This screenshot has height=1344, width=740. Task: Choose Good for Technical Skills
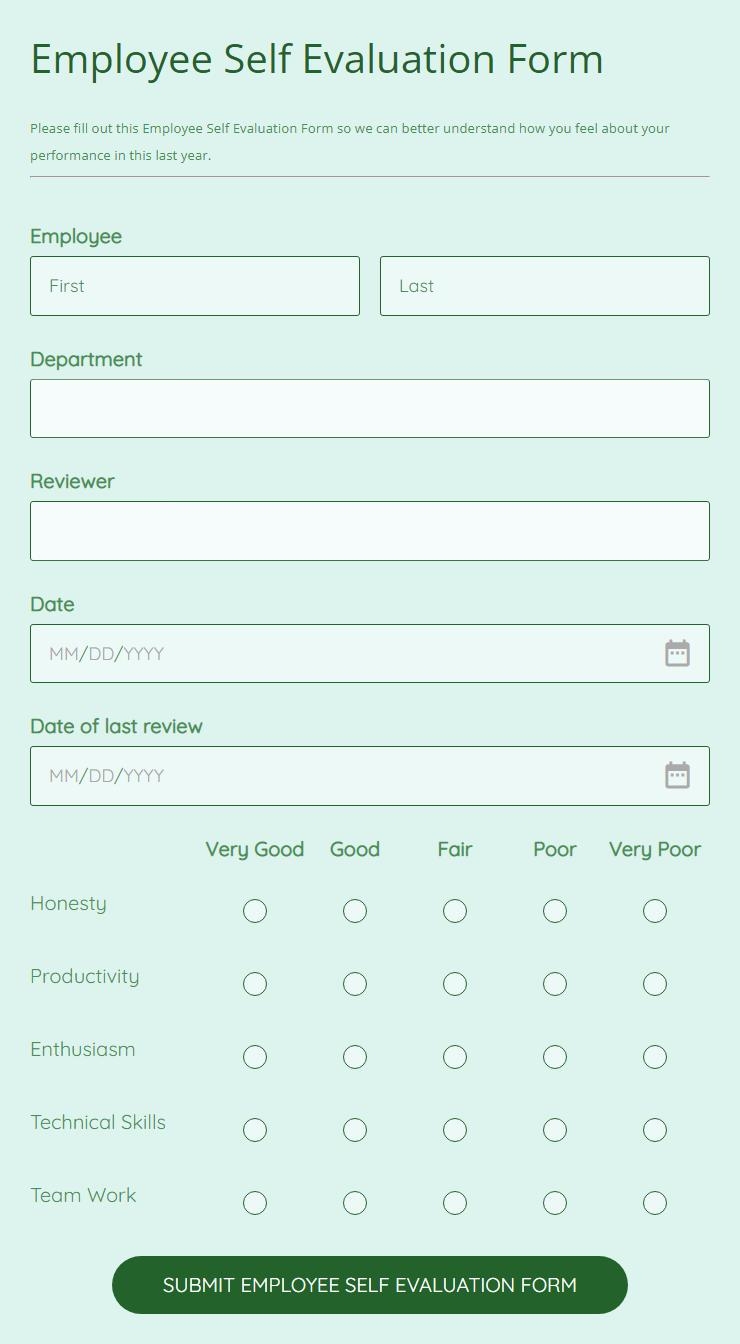click(355, 1130)
